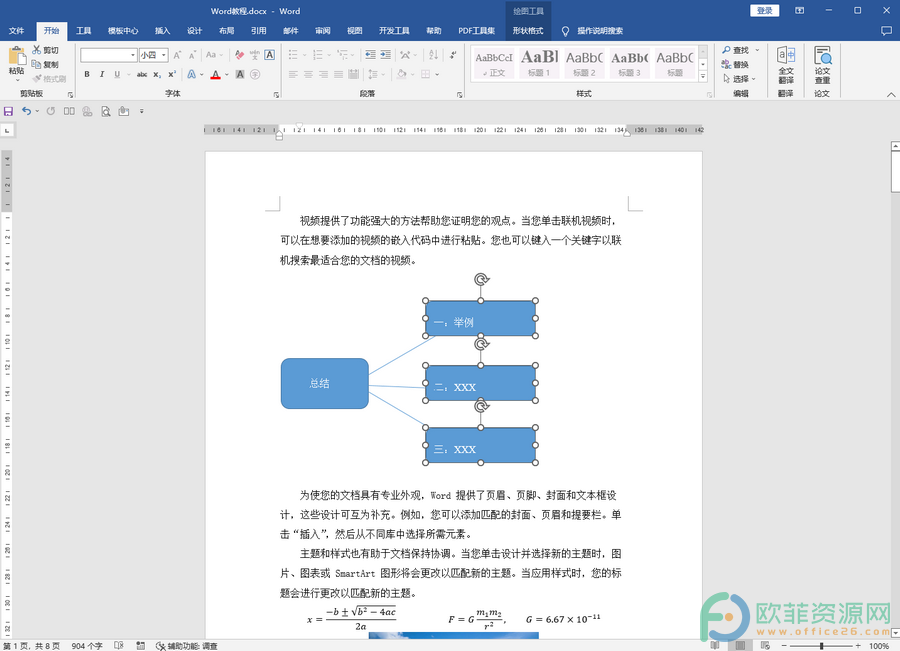Click the Cut (剪切) scissors button
900x651 pixels.
click(46, 51)
